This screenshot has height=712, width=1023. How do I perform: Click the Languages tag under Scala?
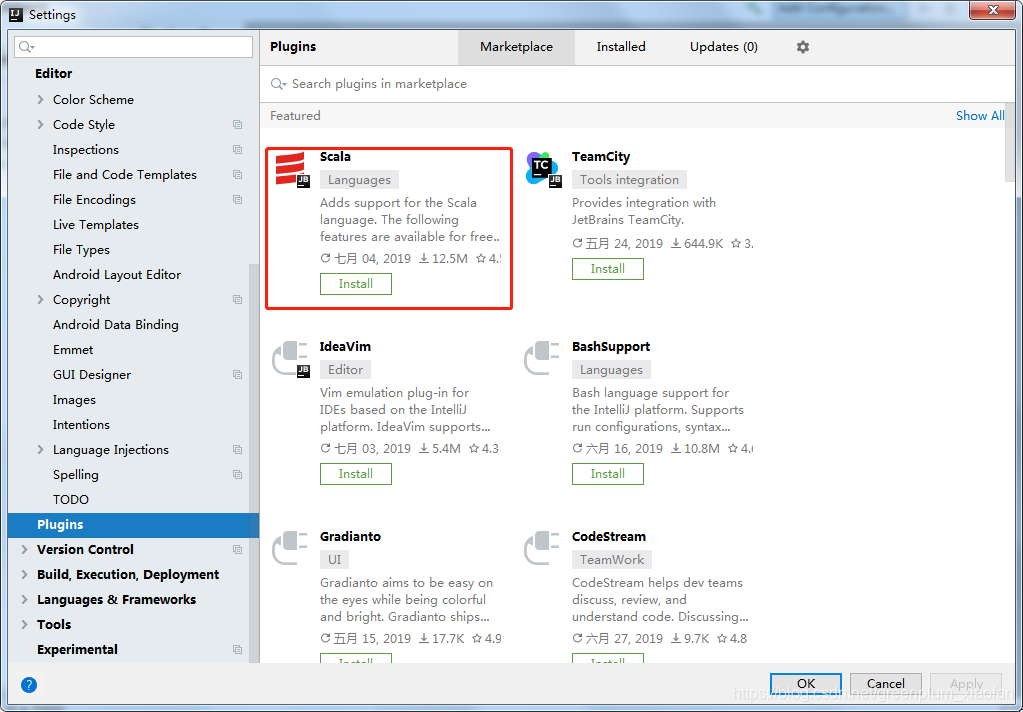coord(359,179)
